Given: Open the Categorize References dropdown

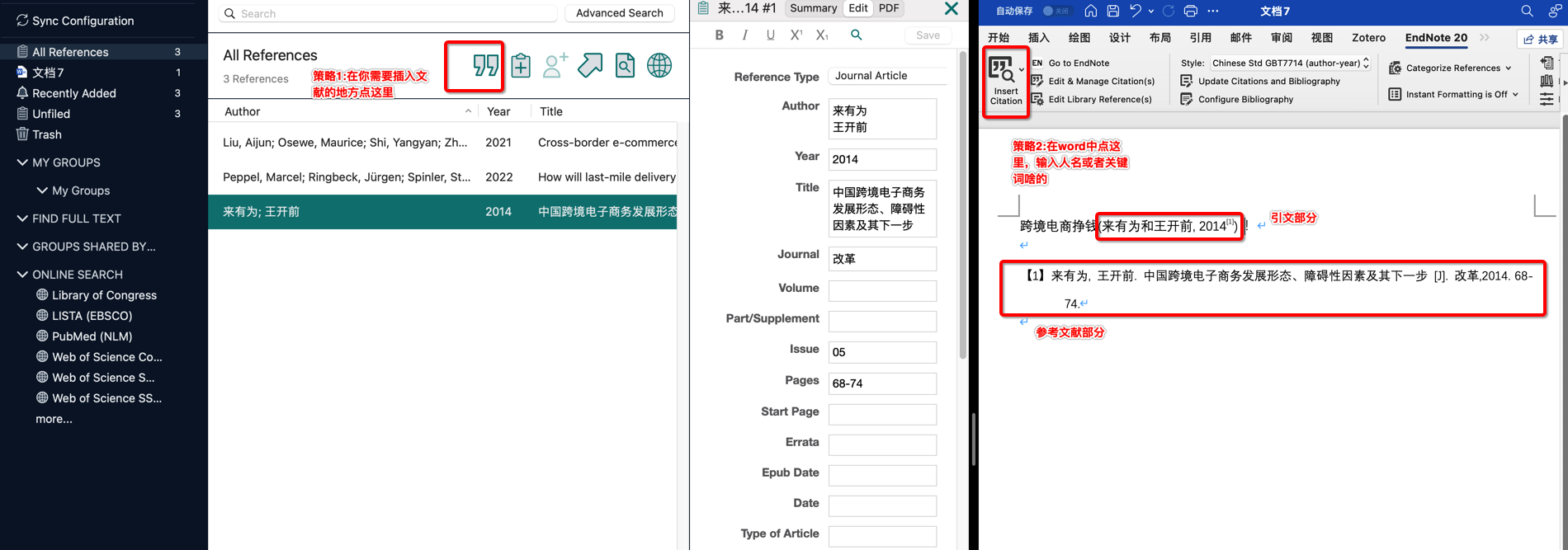Looking at the screenshot, I should (x=1450, y=68).
